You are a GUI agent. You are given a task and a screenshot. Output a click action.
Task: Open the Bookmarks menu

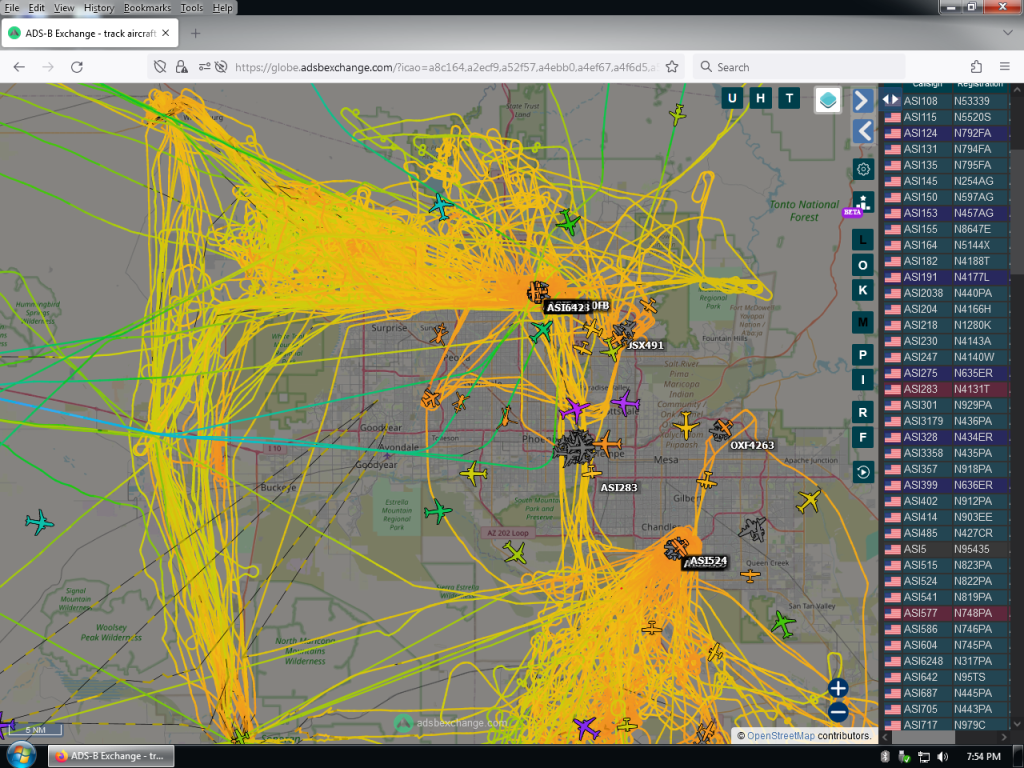pyautogui.click(x=147, y=8)
